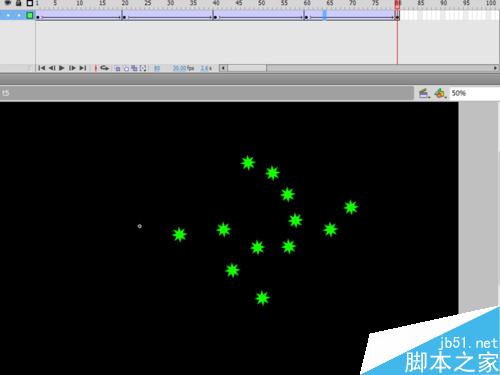This screenshot has width=500, height=375.
Task: Click the red playhead handle at frame 80
Action: (x=397, y=4)
